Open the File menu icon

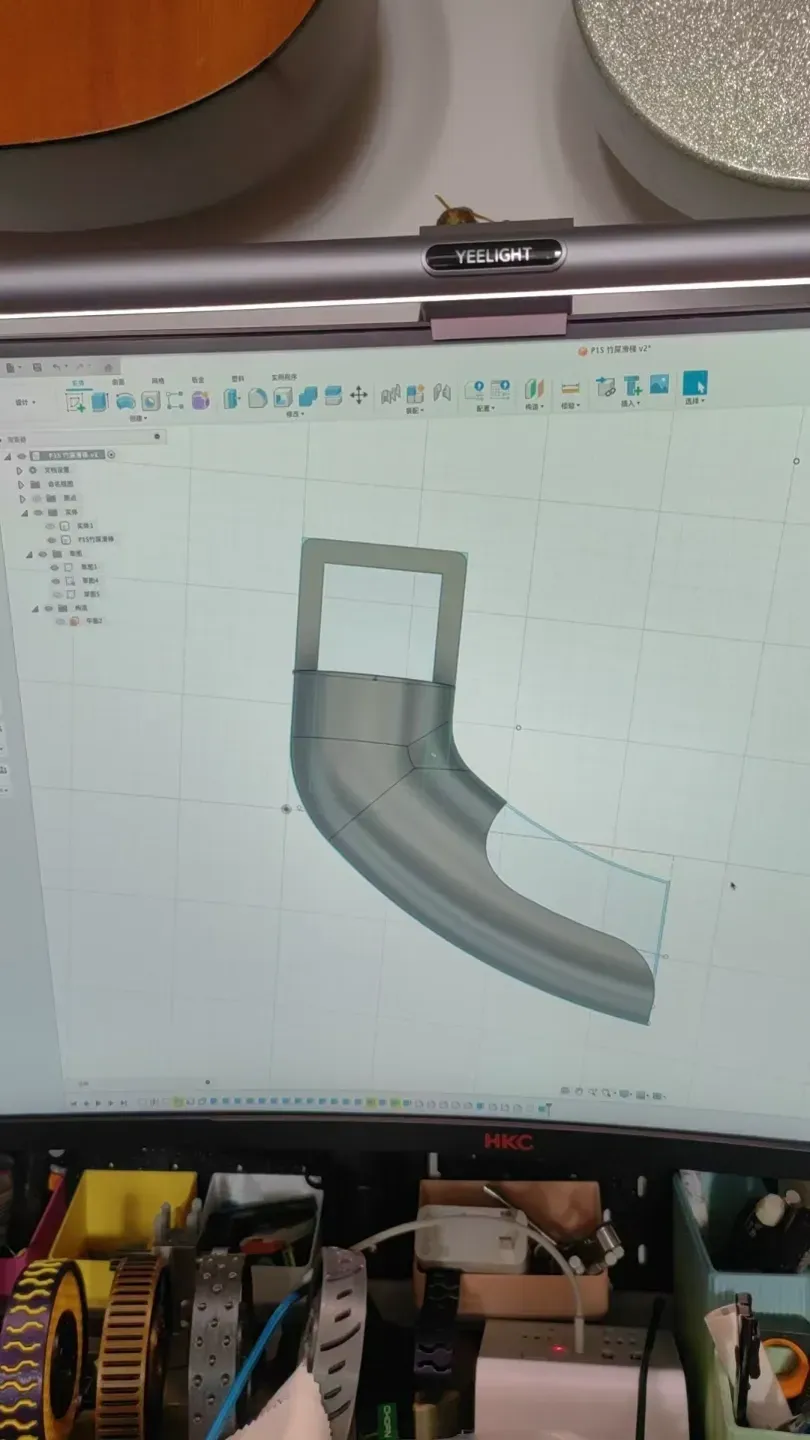coord(11,368)
